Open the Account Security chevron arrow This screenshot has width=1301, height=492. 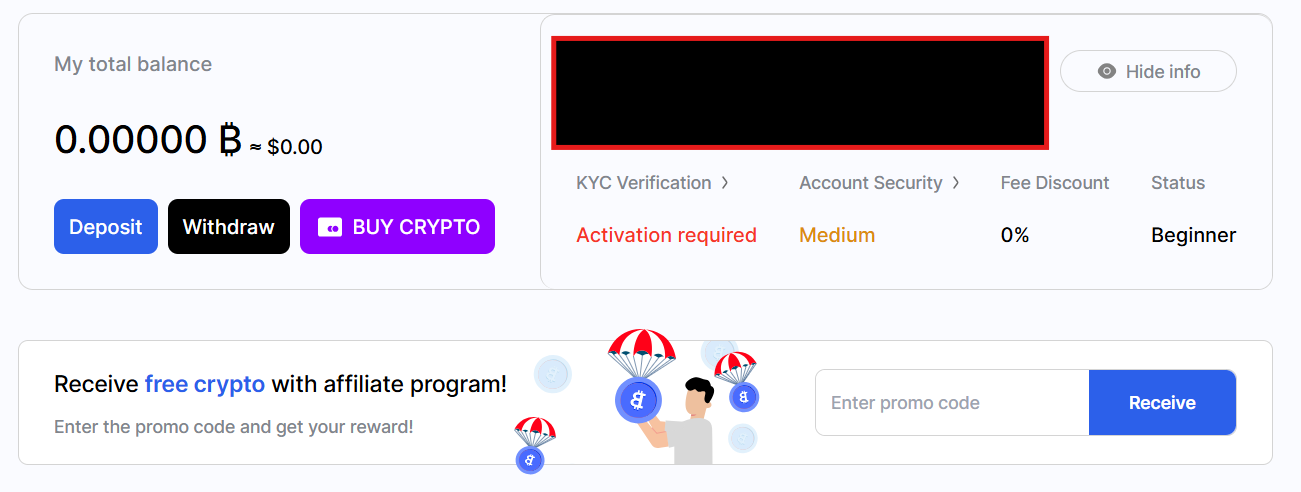pos(956,183)
